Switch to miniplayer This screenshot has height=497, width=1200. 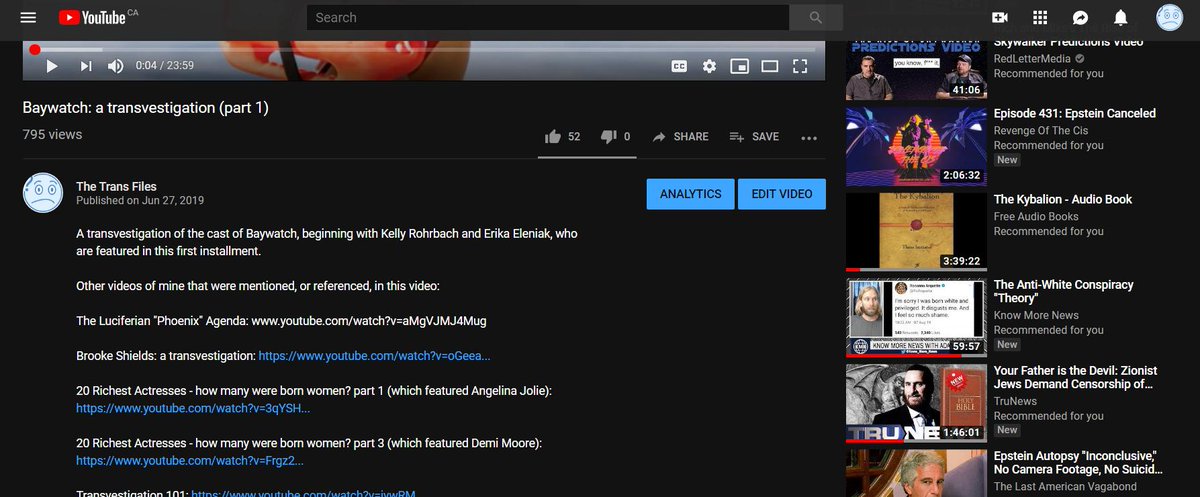point(739,66)
